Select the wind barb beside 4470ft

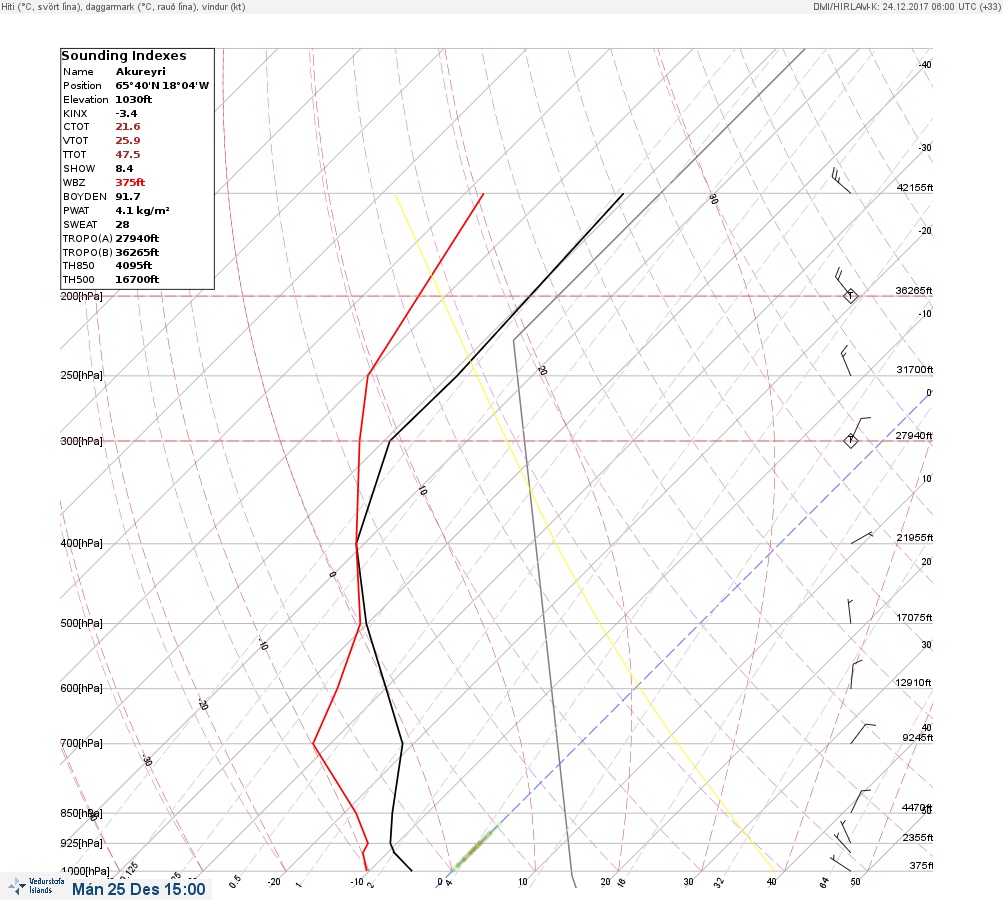tap(860, 801)
